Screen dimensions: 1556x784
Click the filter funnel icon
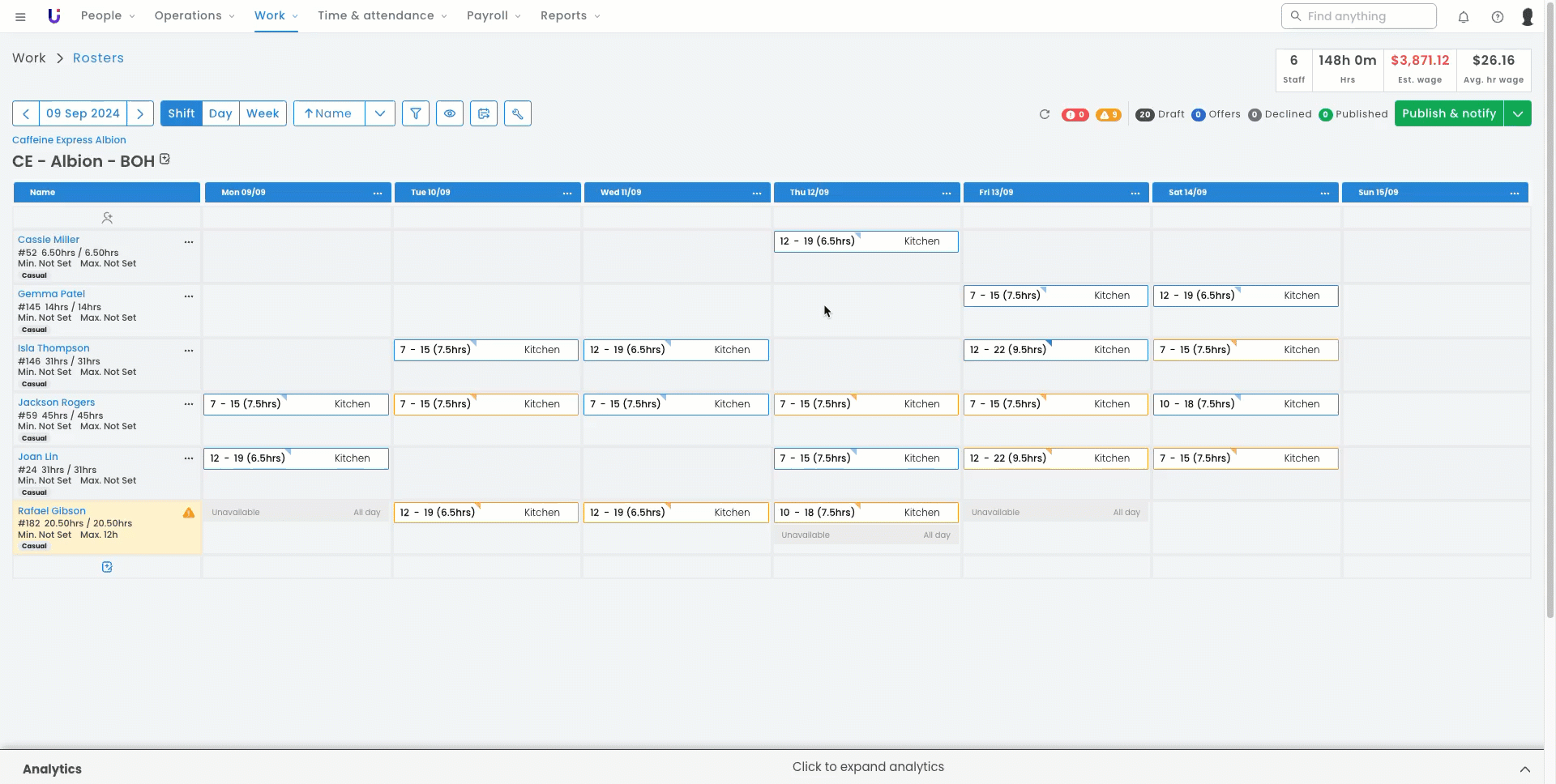click(416, 113)
